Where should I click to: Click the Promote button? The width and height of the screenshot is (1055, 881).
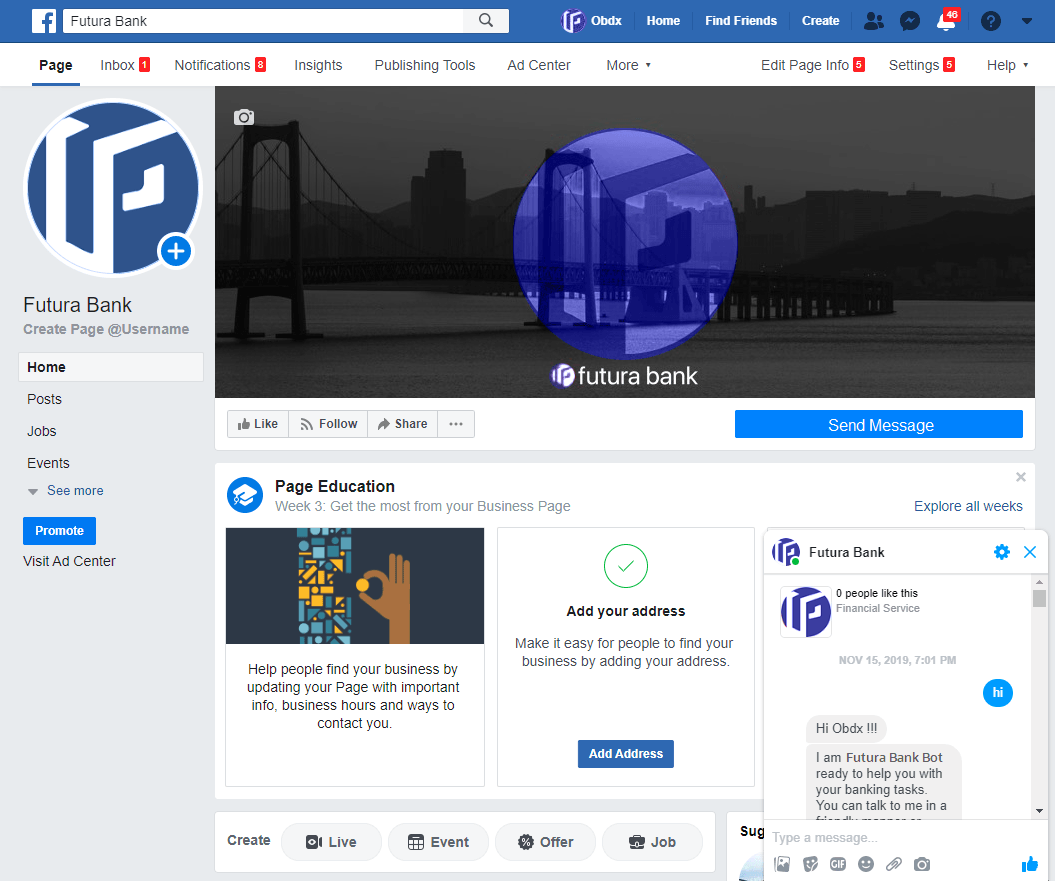(59, 530)
